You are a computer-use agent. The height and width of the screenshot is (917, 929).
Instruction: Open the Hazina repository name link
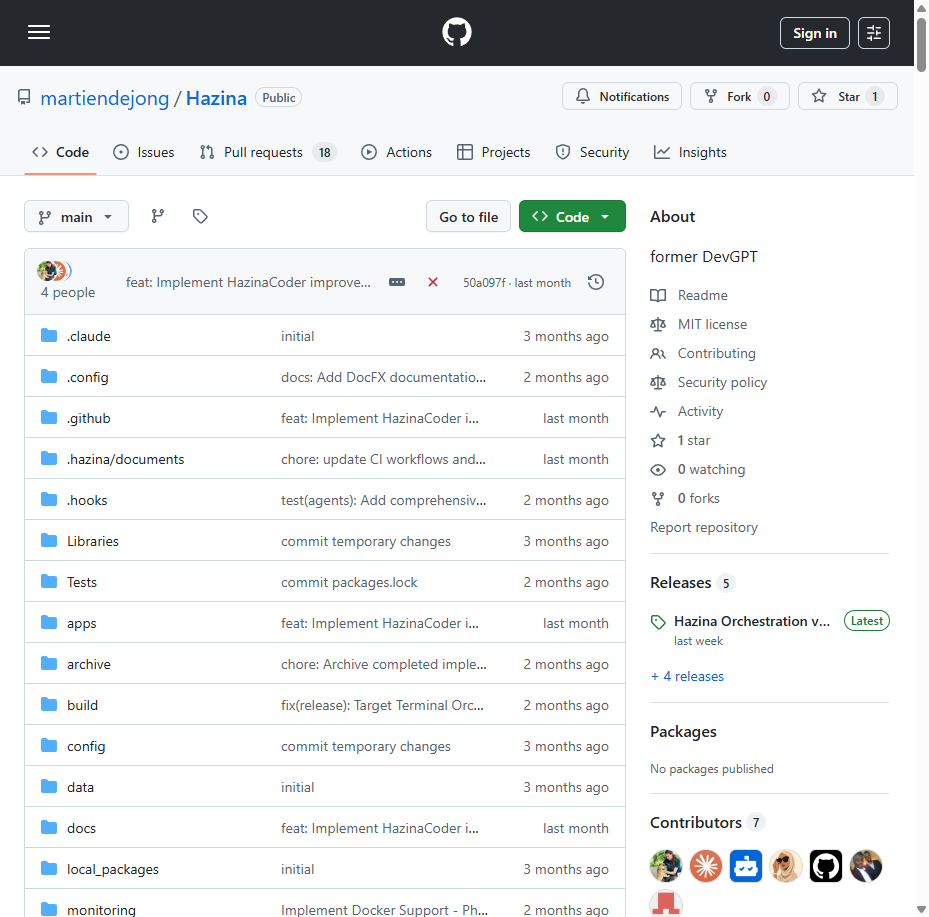pos(216,98)
